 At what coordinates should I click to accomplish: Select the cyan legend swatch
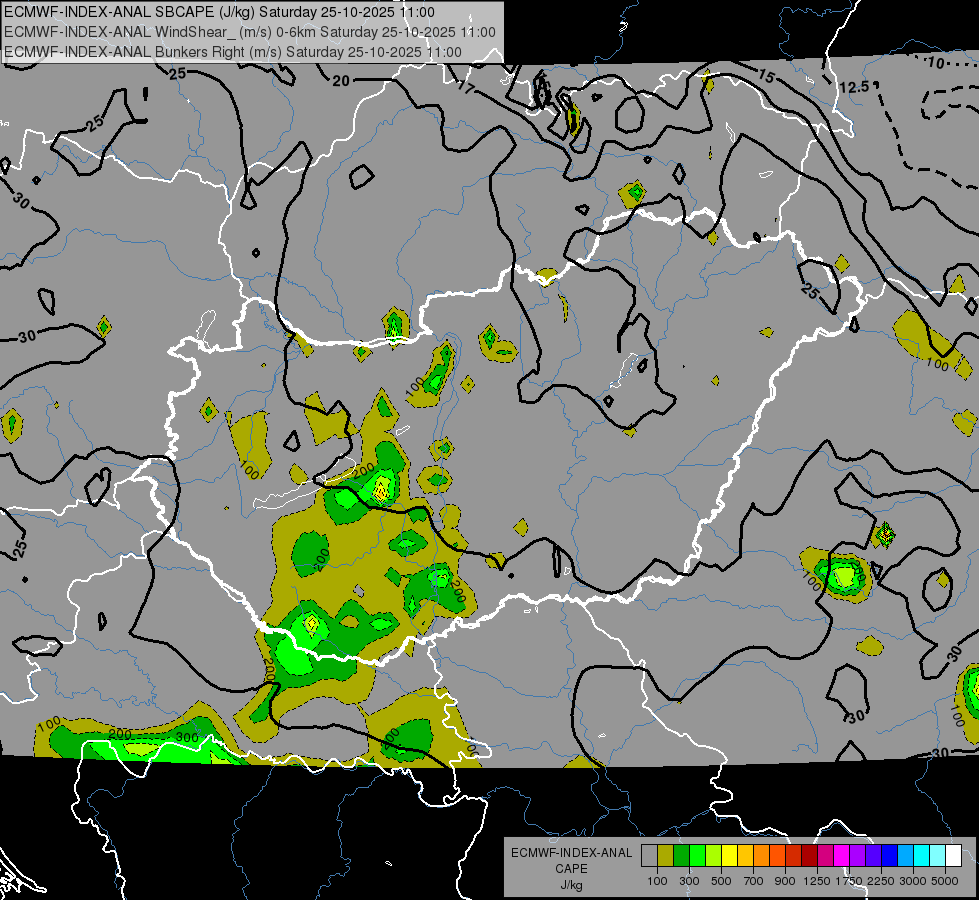tap(921, 856)
